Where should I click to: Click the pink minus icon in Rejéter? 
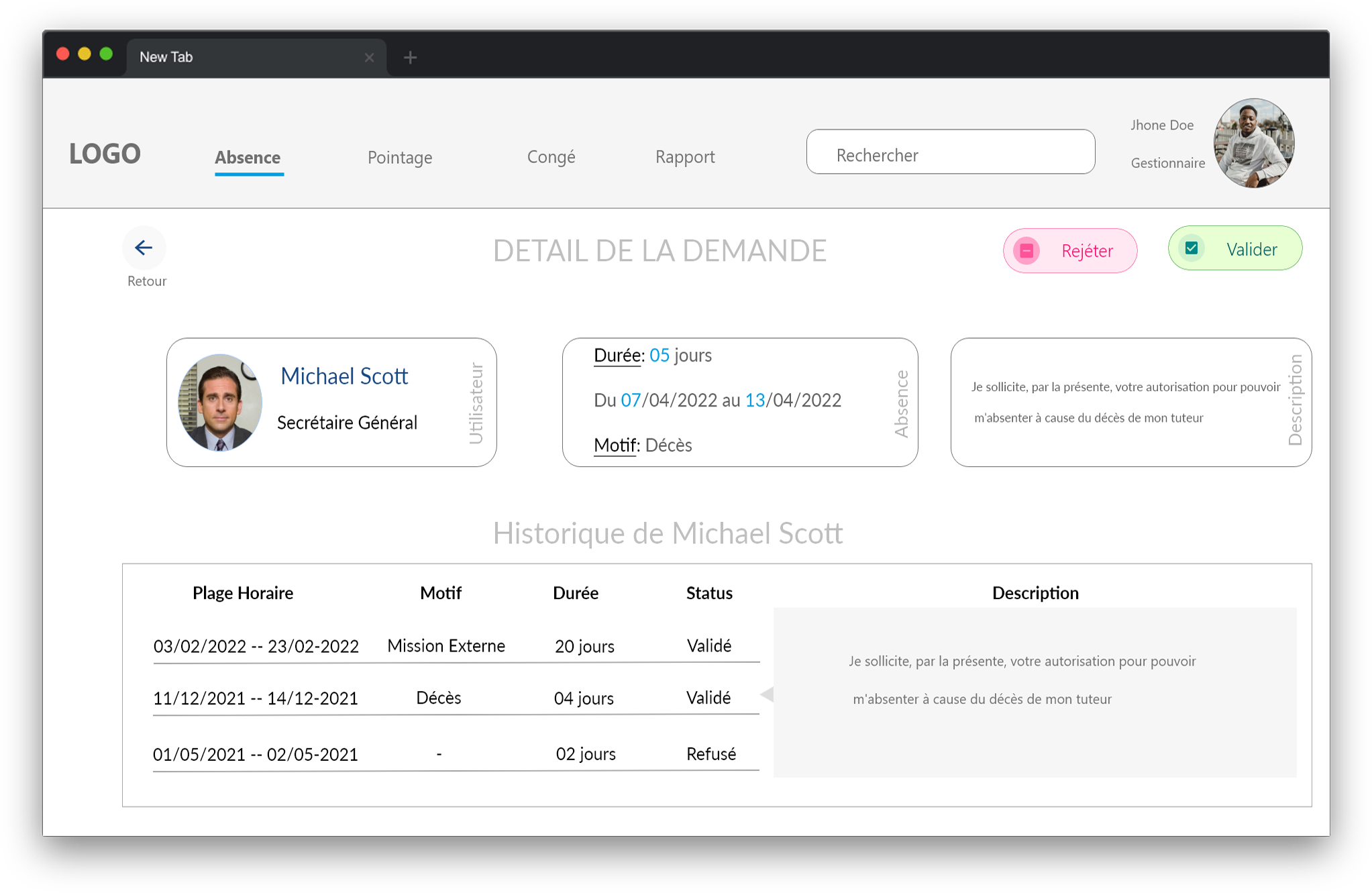pos(1026,251)
